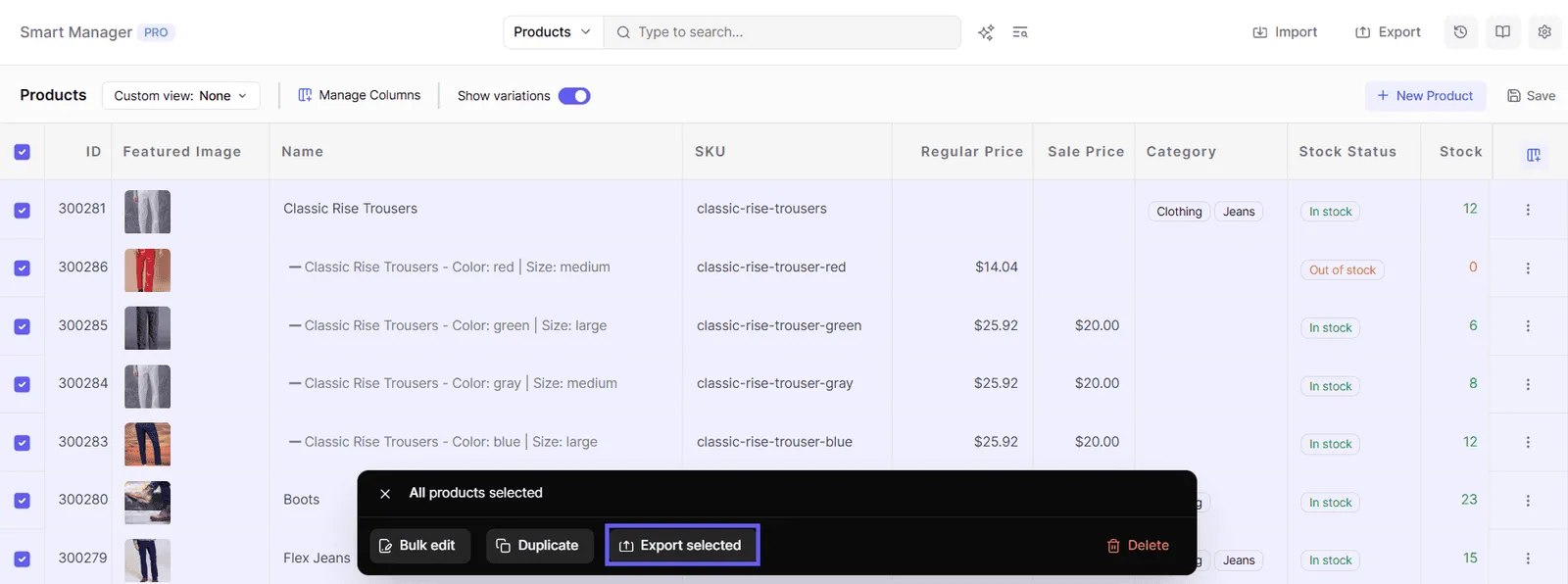Uncheck the row 300279 Flex Jeans checkbox

23,560
